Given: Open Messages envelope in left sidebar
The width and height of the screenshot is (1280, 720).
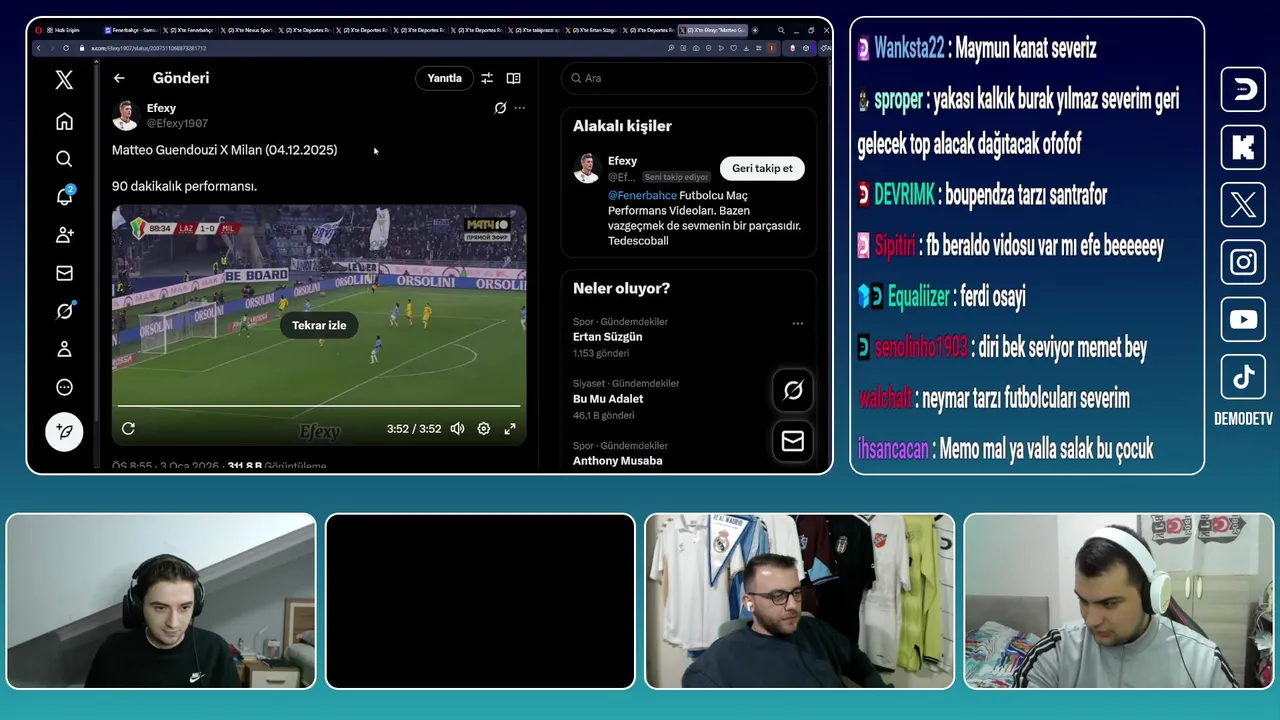Looking at the screenshot, I should [x=64, y=273].
